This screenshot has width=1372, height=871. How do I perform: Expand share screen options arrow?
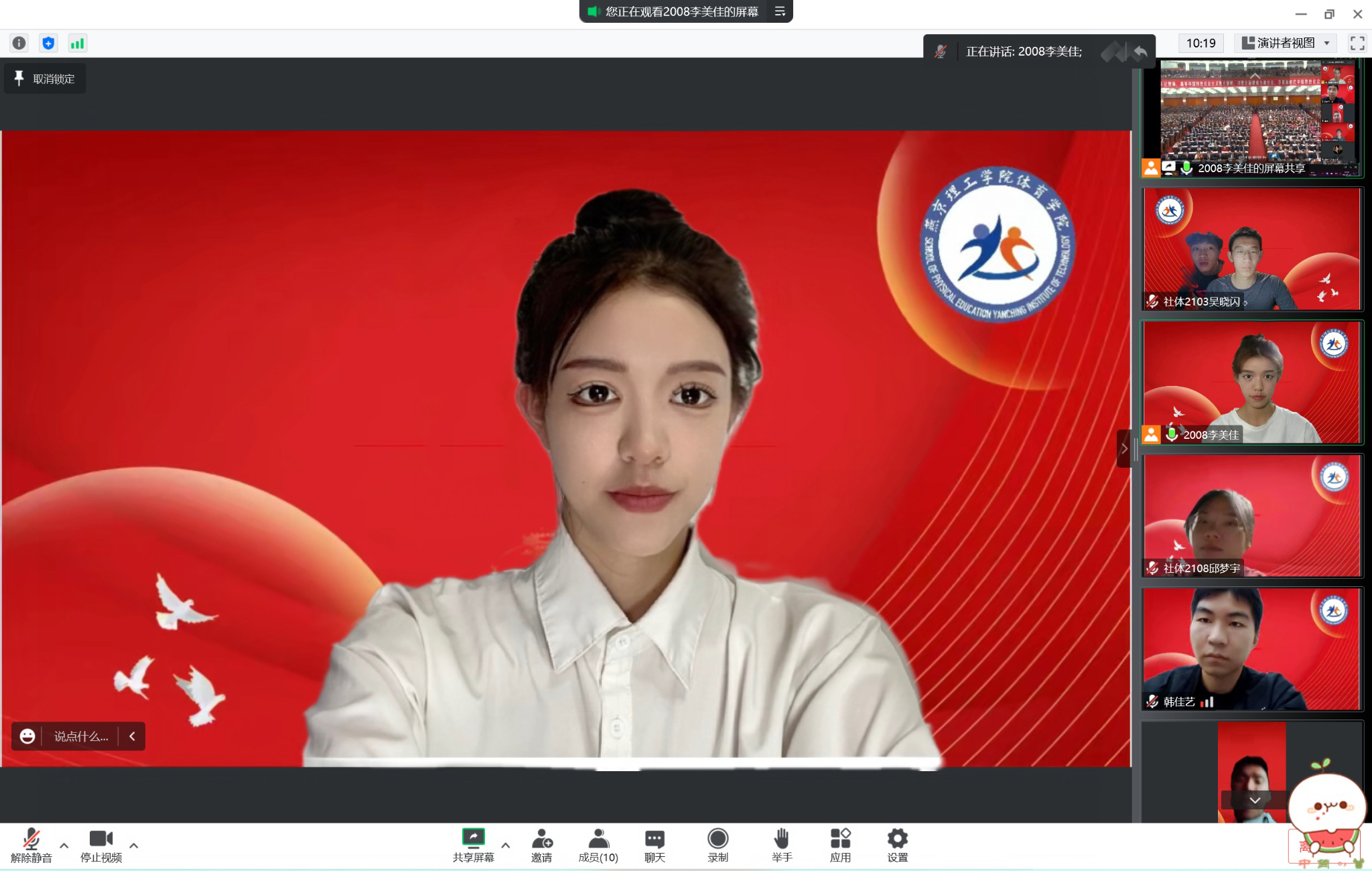point(506,846)
